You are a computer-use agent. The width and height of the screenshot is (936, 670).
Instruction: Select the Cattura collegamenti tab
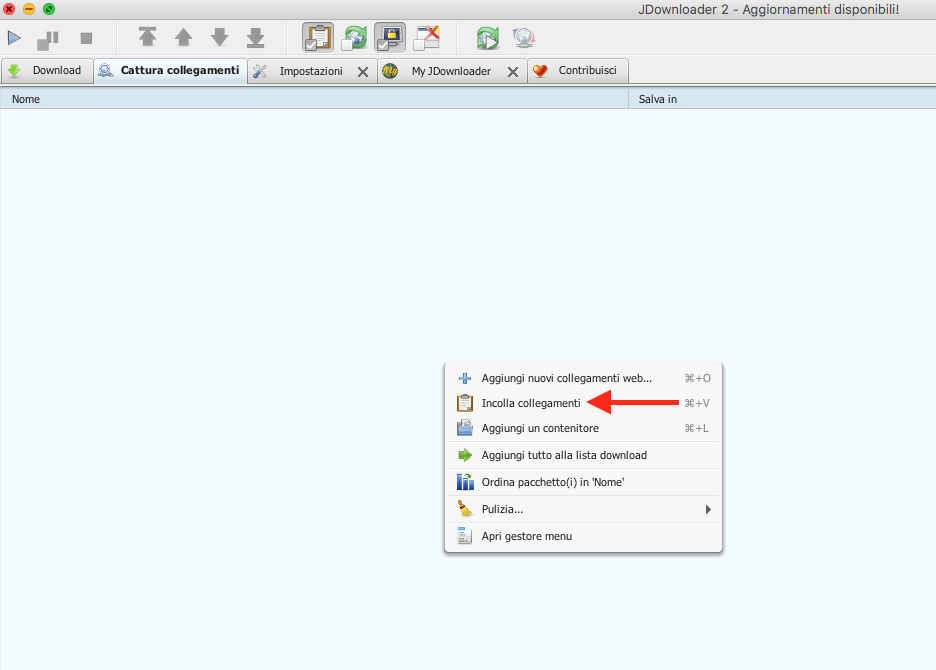pos(171,70)
